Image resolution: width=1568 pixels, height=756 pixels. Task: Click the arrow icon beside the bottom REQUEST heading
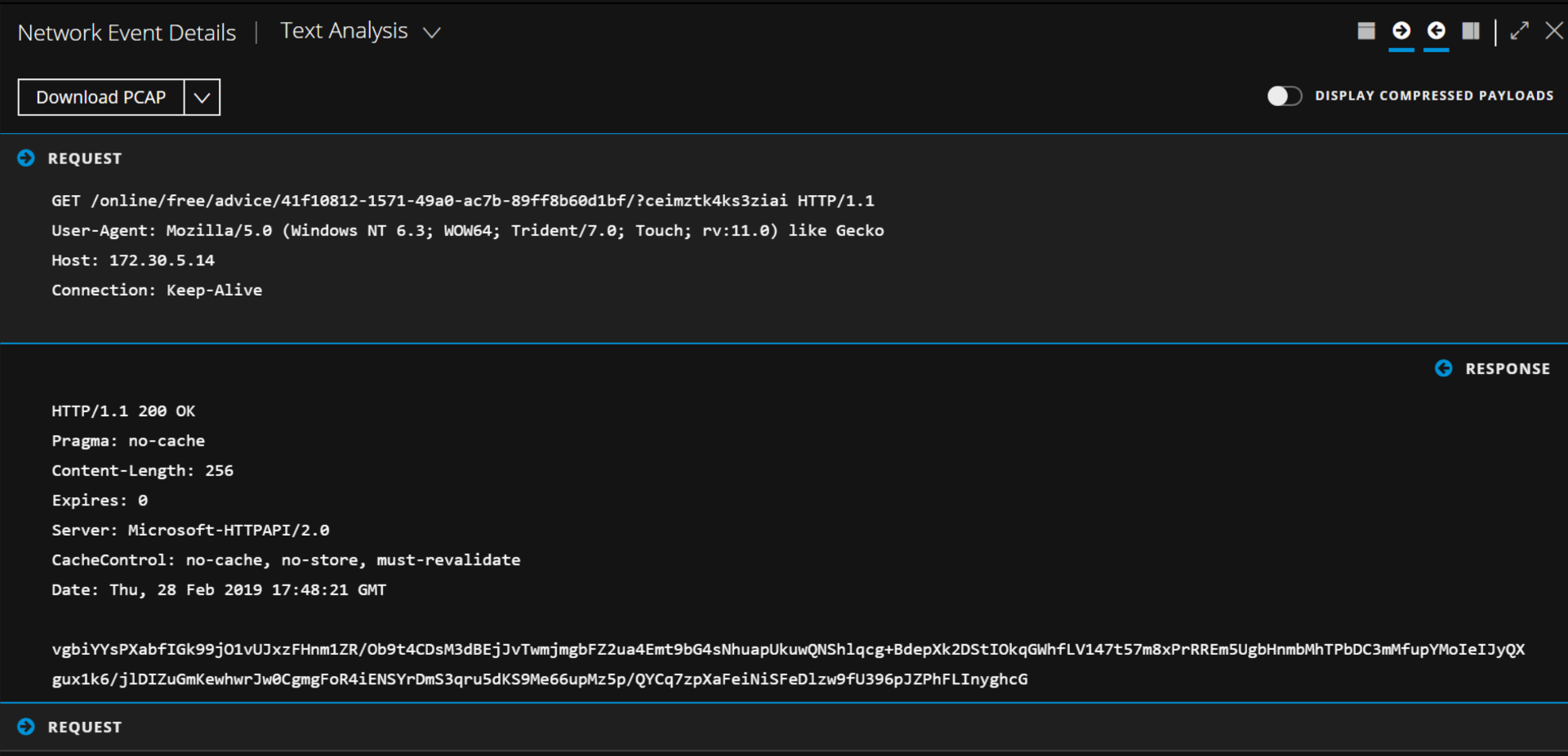26,727
